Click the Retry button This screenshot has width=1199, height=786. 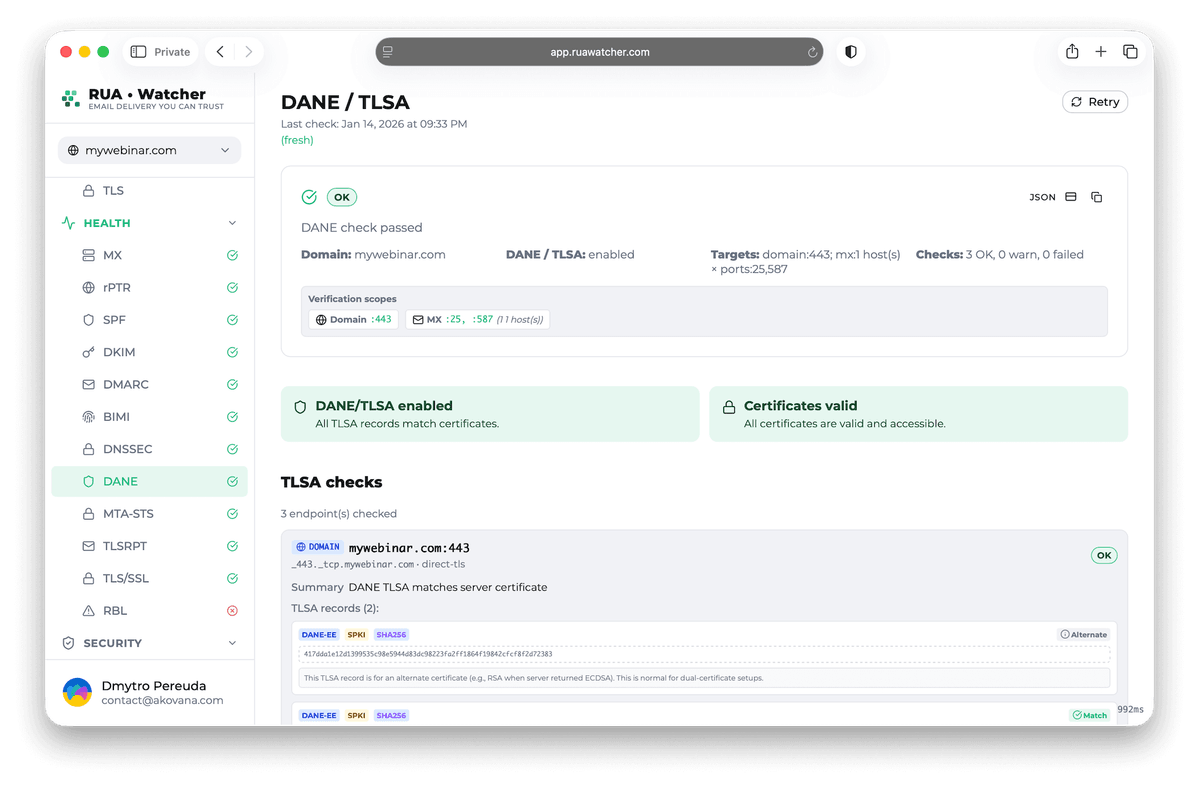tap(1094, 102)
